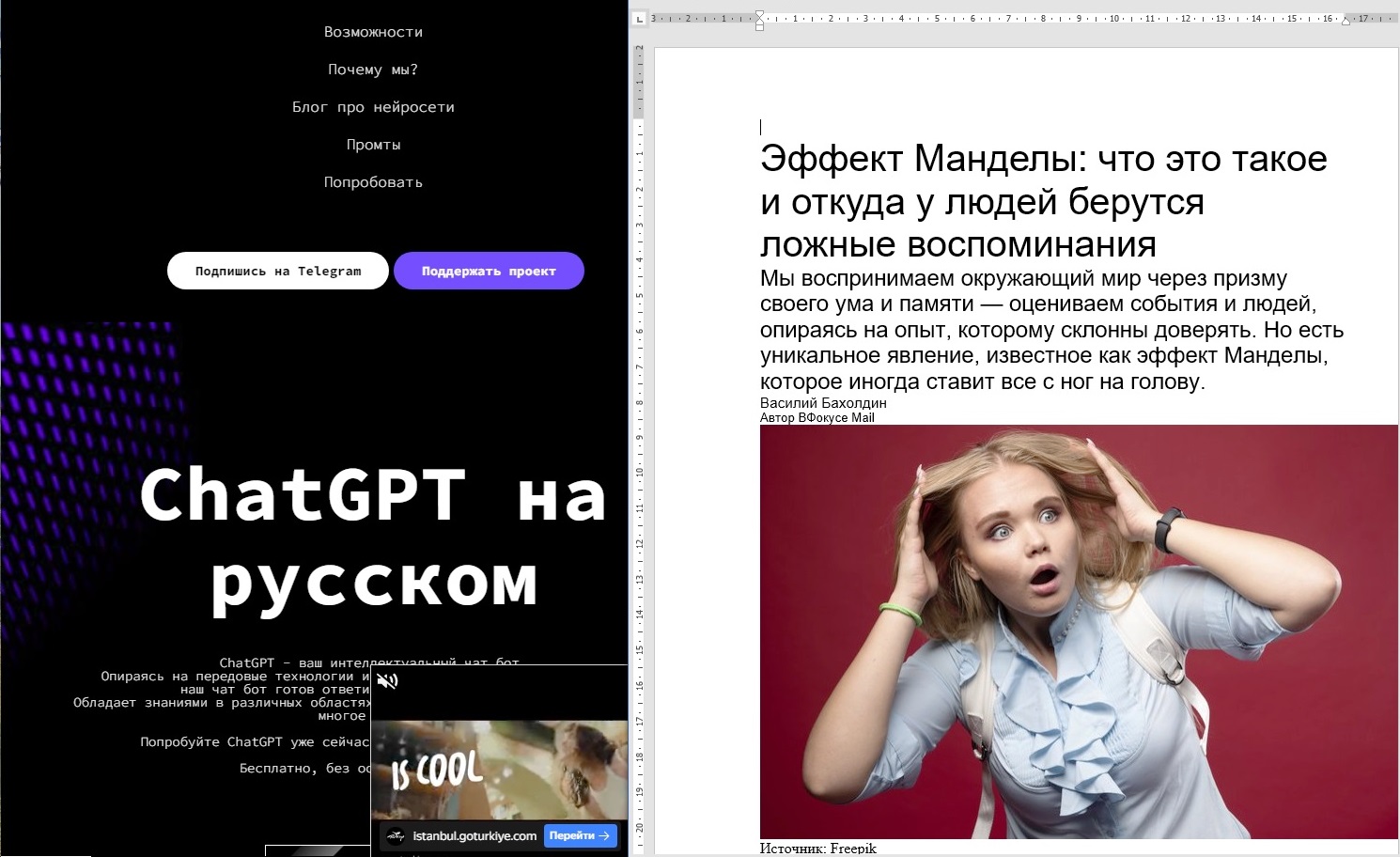Viewport: 1400px width, 857px height.
Task: Click the Источник: Freepik caption
Action: click(818, 849)
